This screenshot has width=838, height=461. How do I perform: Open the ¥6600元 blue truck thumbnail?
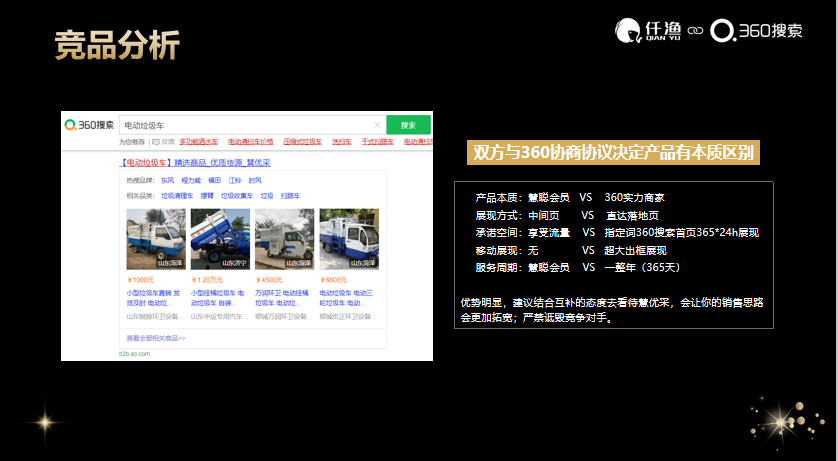(x=349, y=239)
